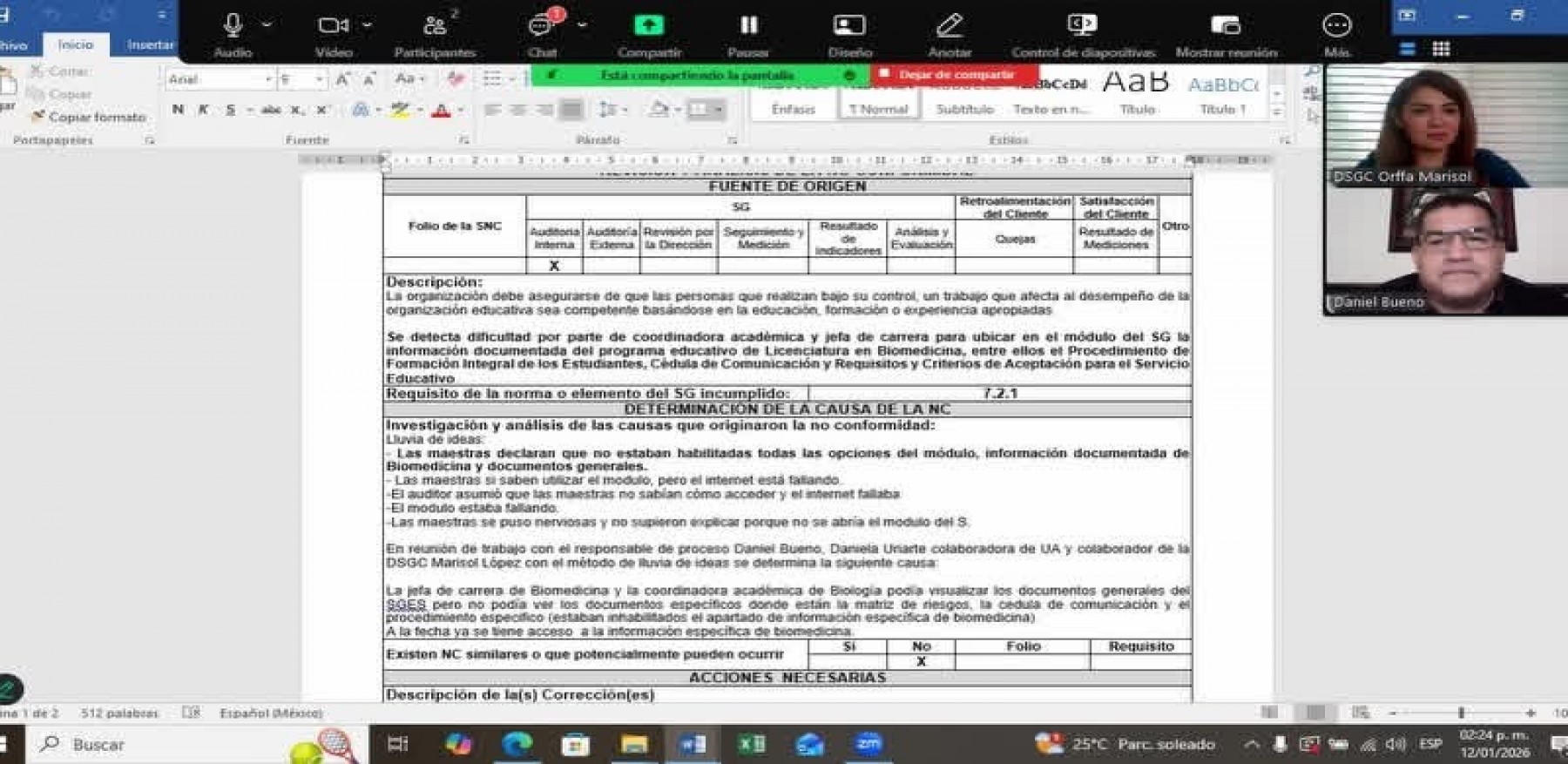
Task: Expand audio options arrow next to microphone
Action: coord(267,25)
